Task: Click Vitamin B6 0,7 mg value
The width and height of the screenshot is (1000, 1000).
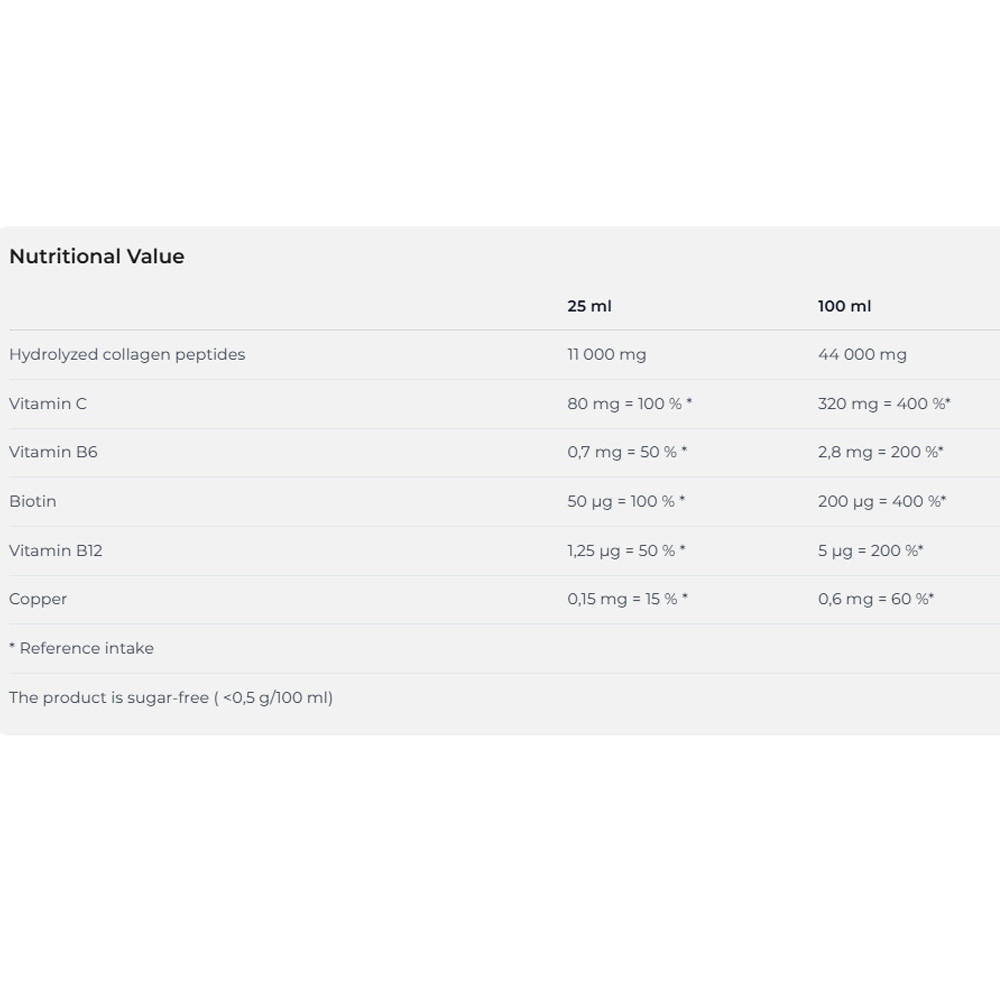Action: [626, 452]
